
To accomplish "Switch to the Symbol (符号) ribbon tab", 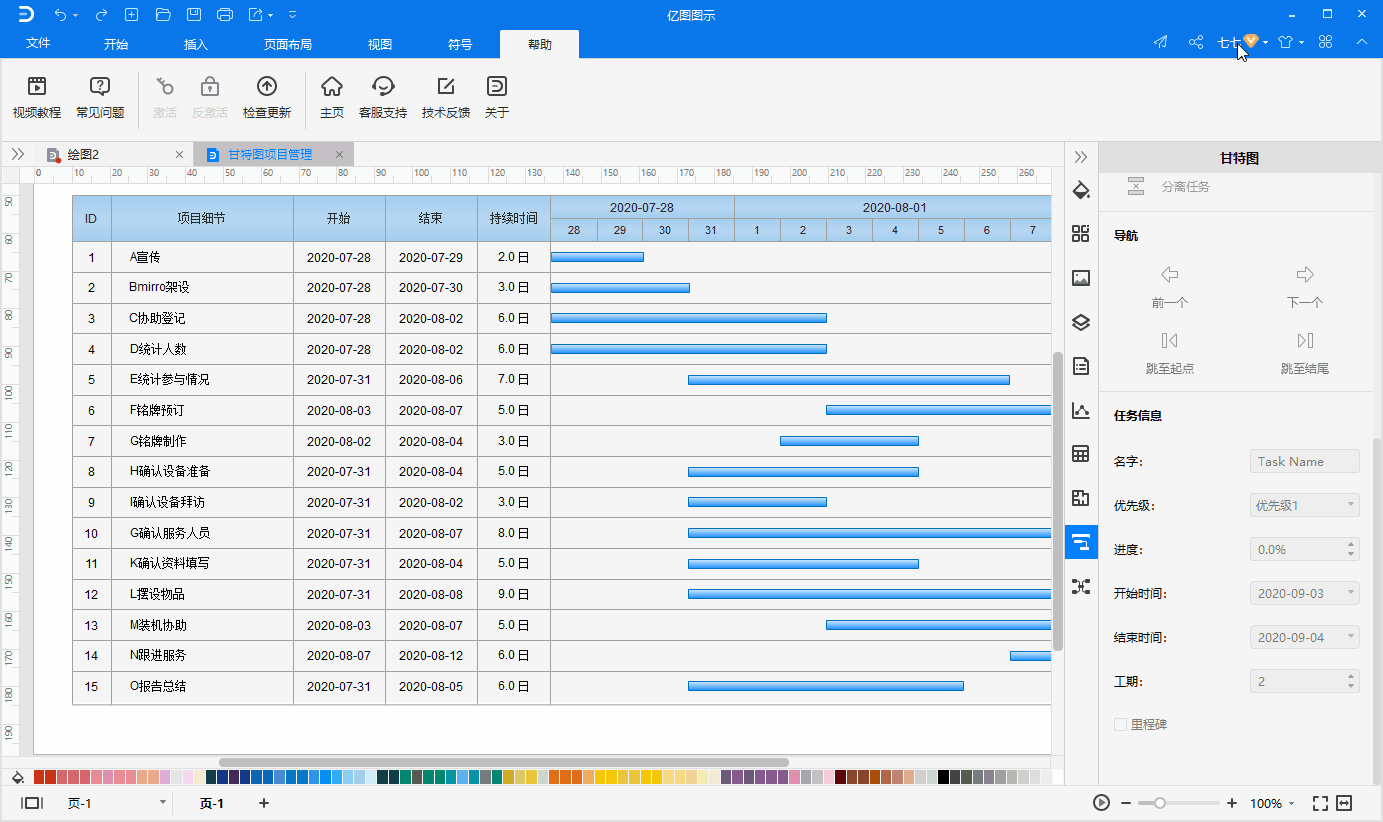I will [x=460, y=45].
